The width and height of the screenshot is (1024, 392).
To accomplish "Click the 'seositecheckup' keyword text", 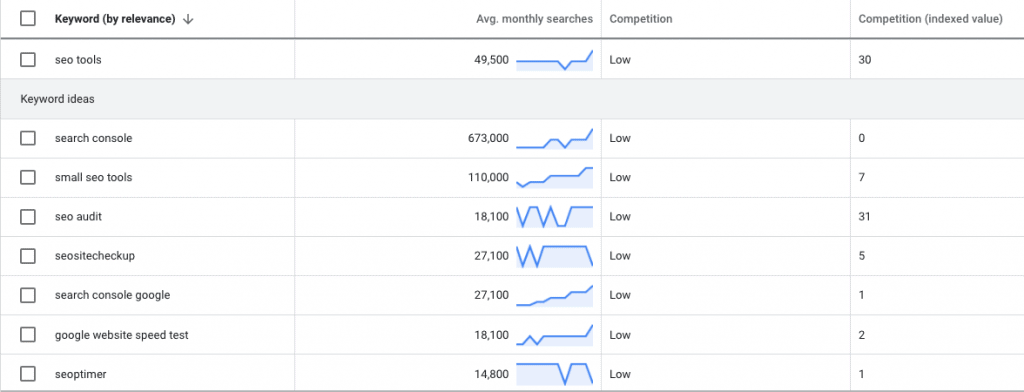I will point(95,256).
